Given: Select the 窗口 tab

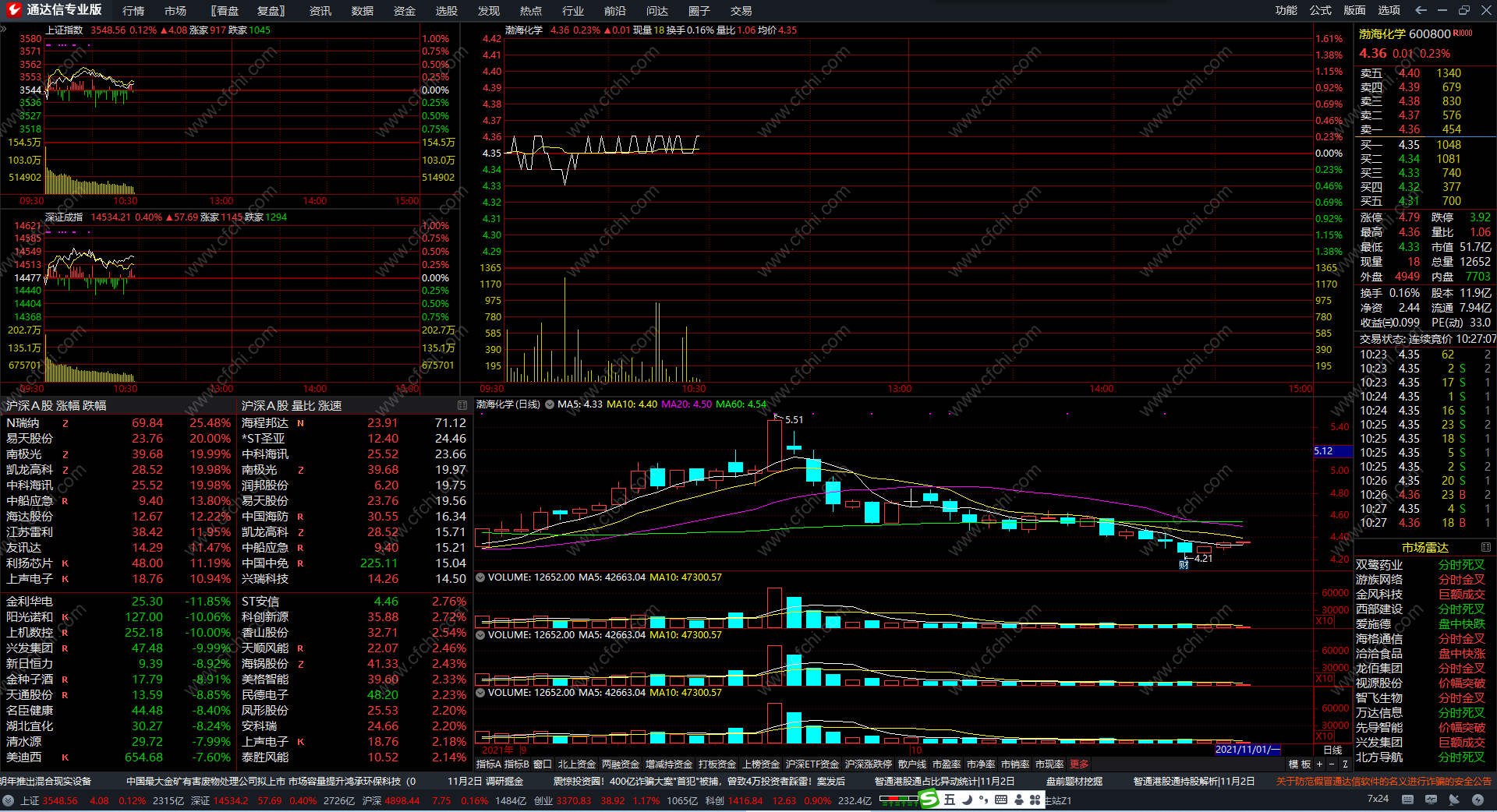Looking at the screenshot, I should pyautogui.click(x=543, y=764).
